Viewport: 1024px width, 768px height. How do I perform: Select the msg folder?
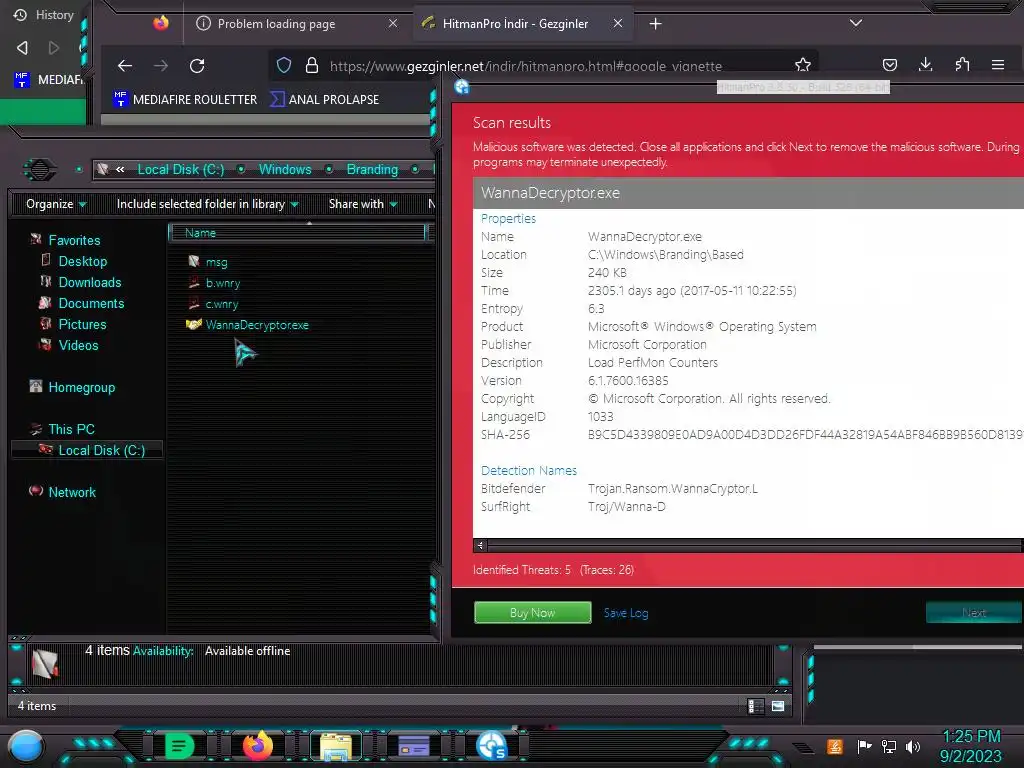click(x=208, y=262)
